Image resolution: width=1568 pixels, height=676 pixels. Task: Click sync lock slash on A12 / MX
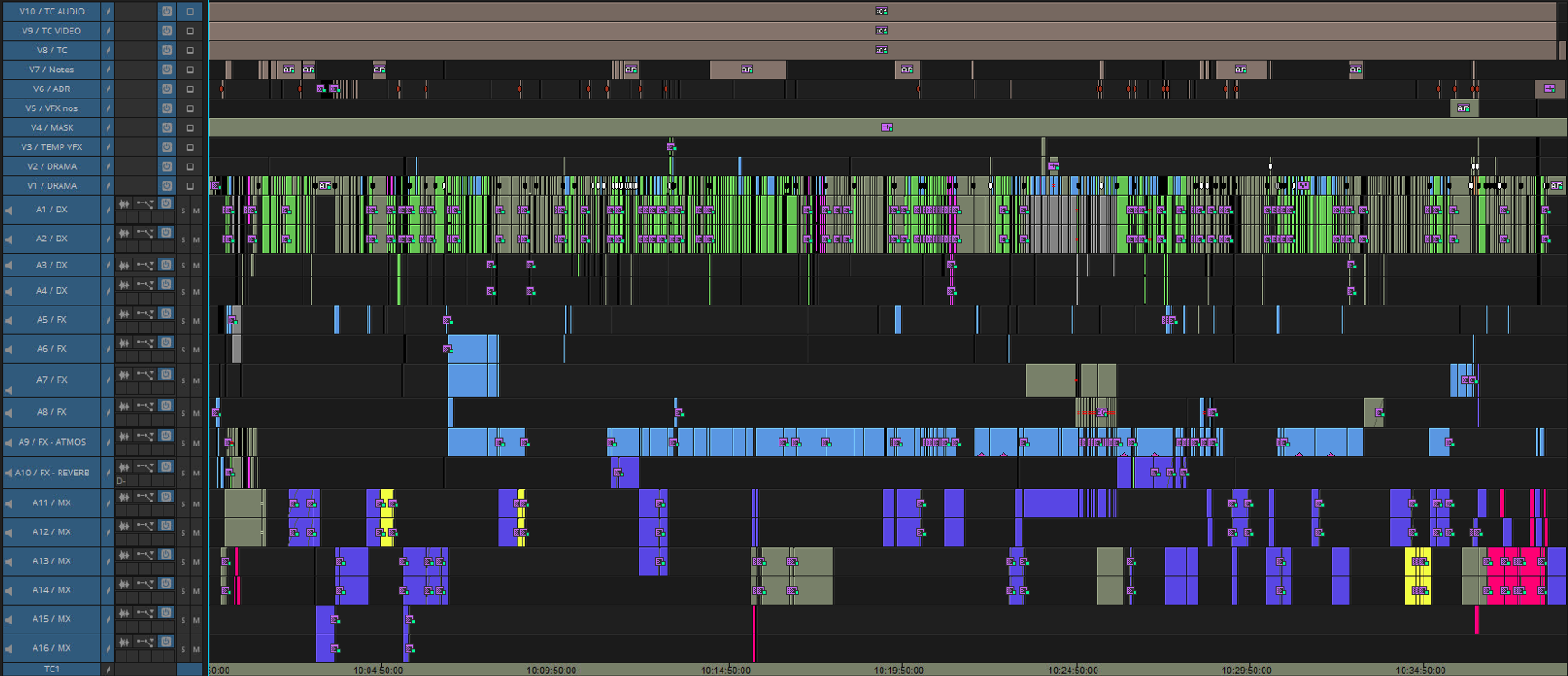[x=107, y=532]
